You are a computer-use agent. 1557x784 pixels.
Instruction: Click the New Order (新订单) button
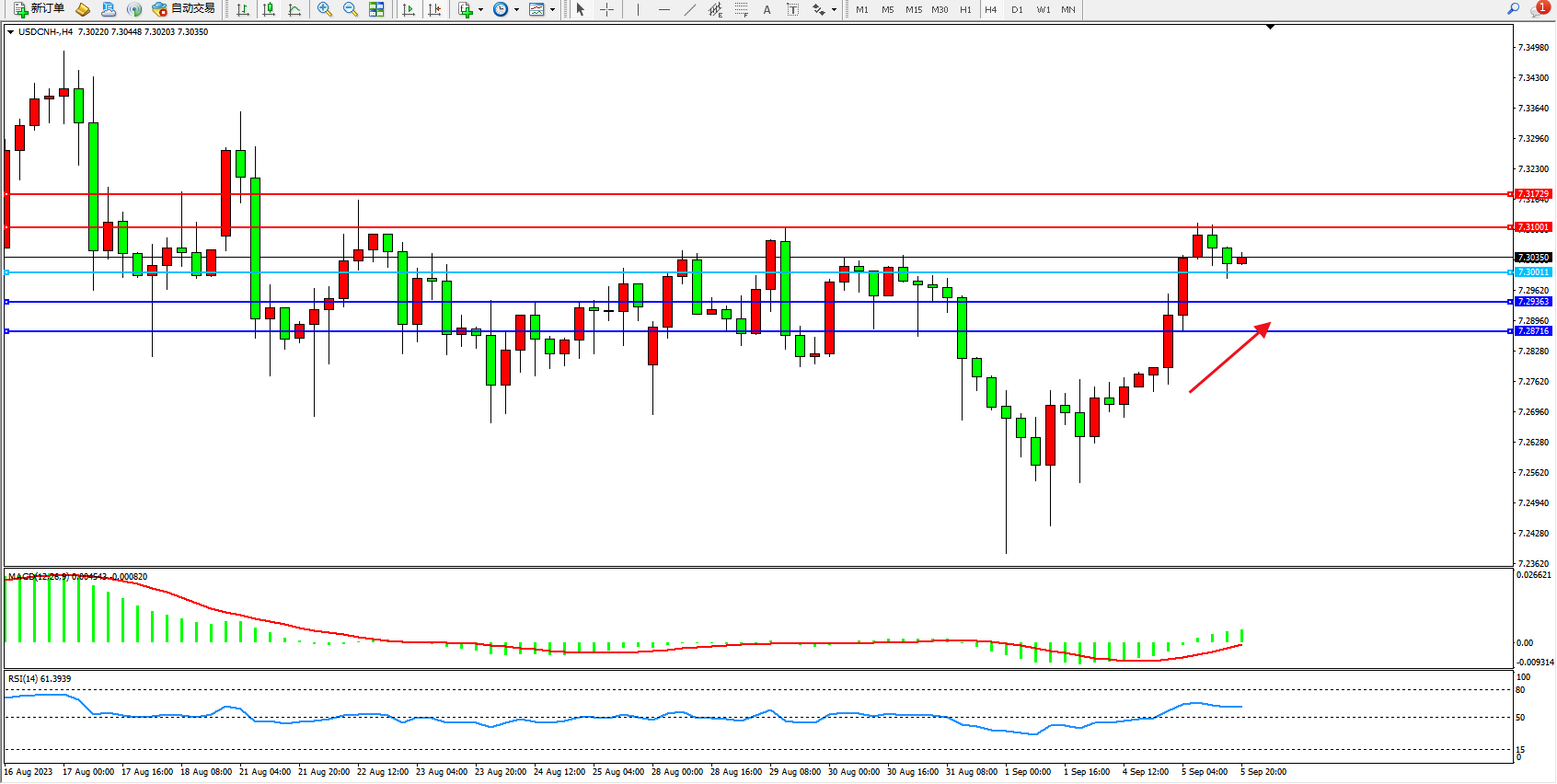(x=39, y=9)
